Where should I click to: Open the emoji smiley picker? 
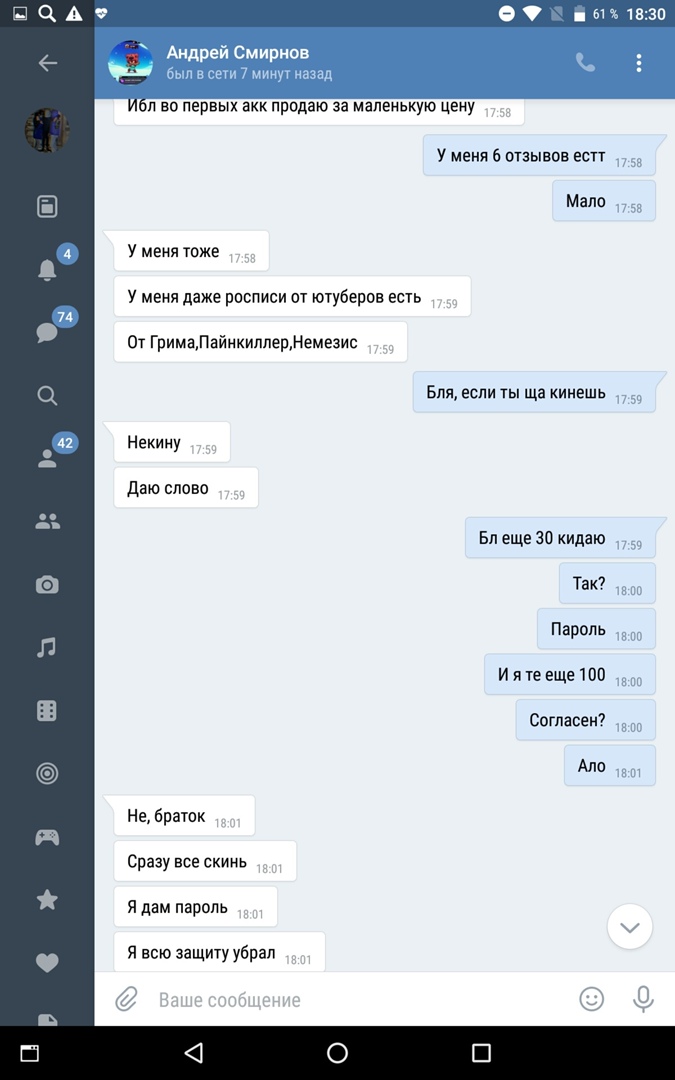tap(591, 999)
